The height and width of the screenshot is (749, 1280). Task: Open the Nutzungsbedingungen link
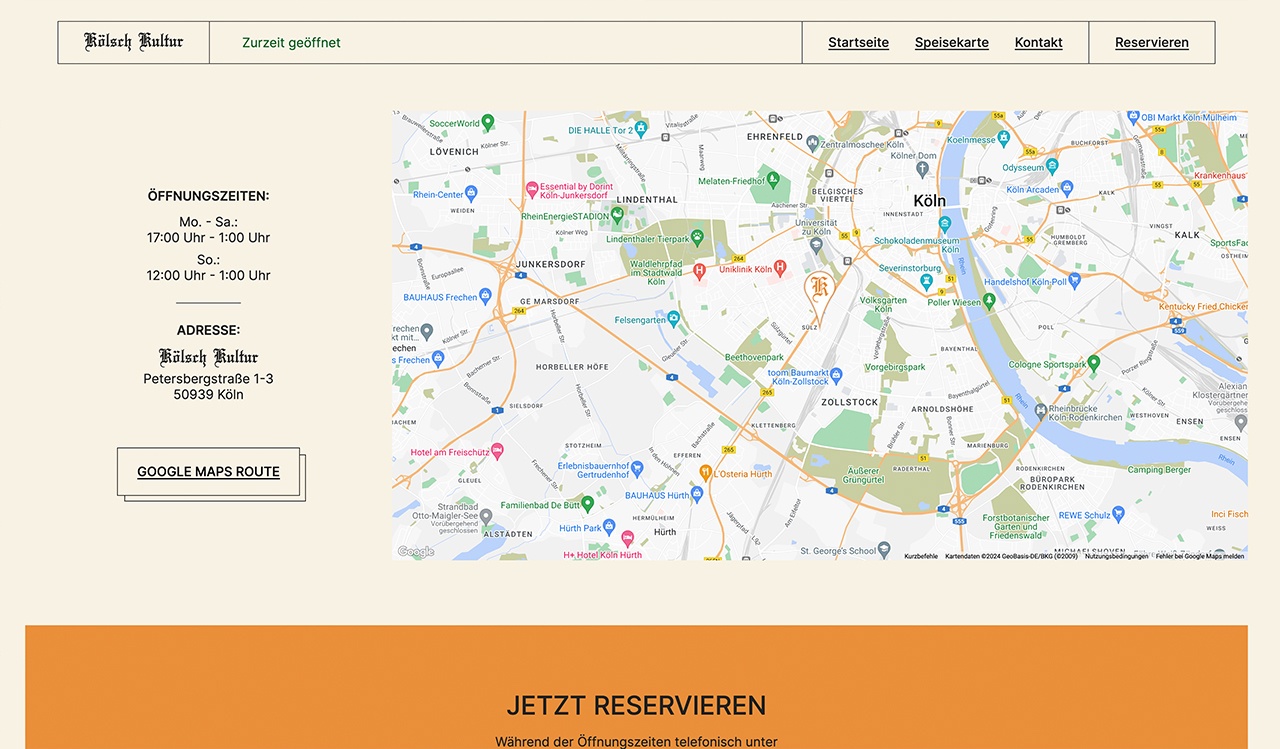1115,555
